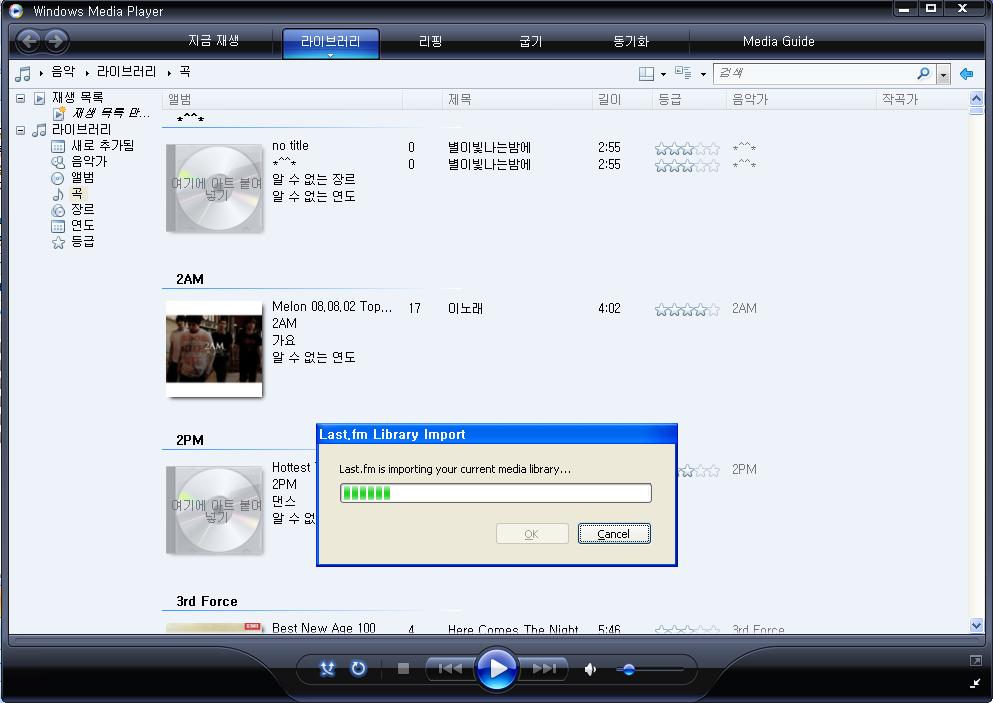Select 음악가 in the library tree

coord(89,162)
